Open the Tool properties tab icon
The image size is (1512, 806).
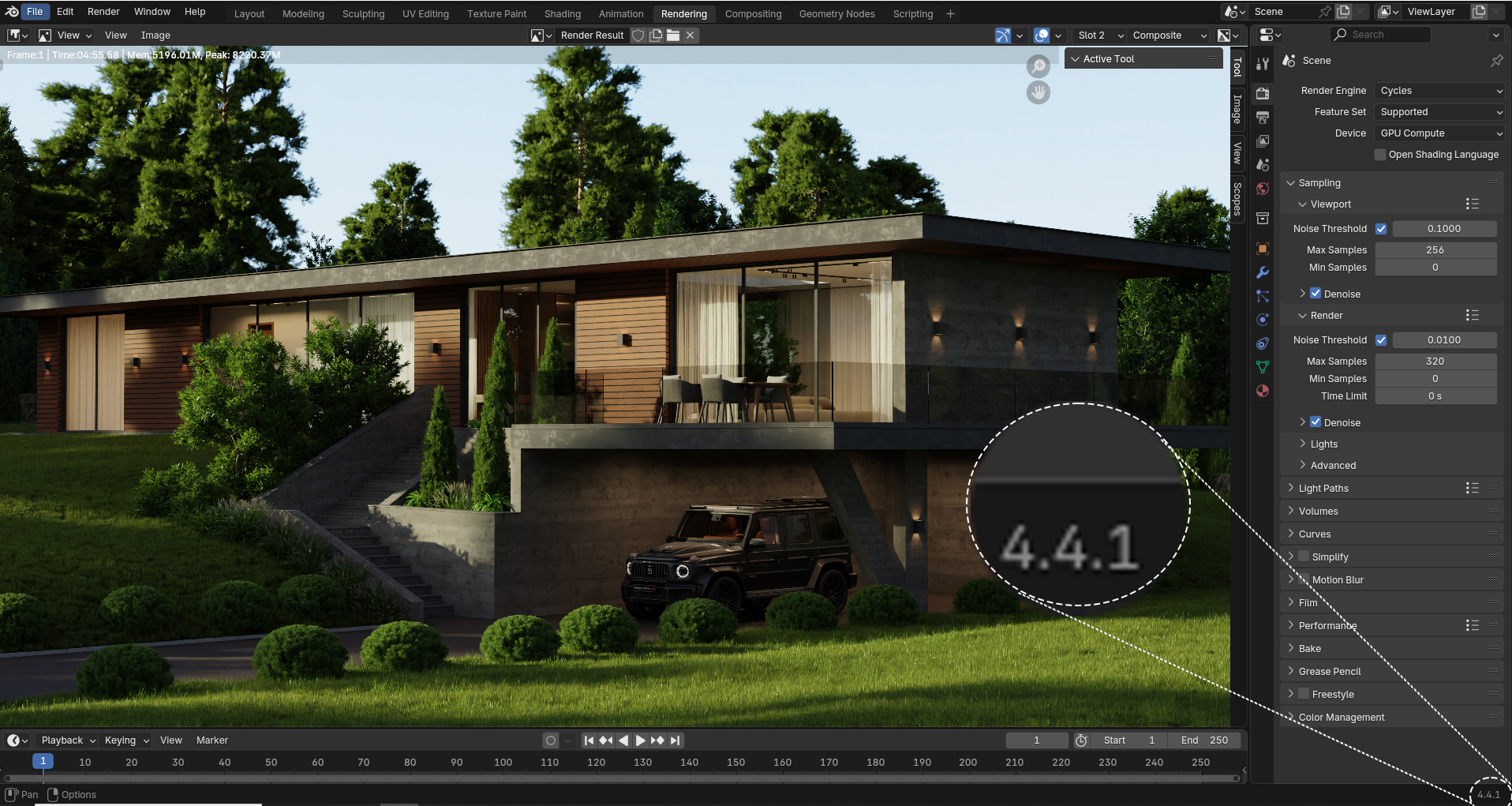(x=1263, y=64)
